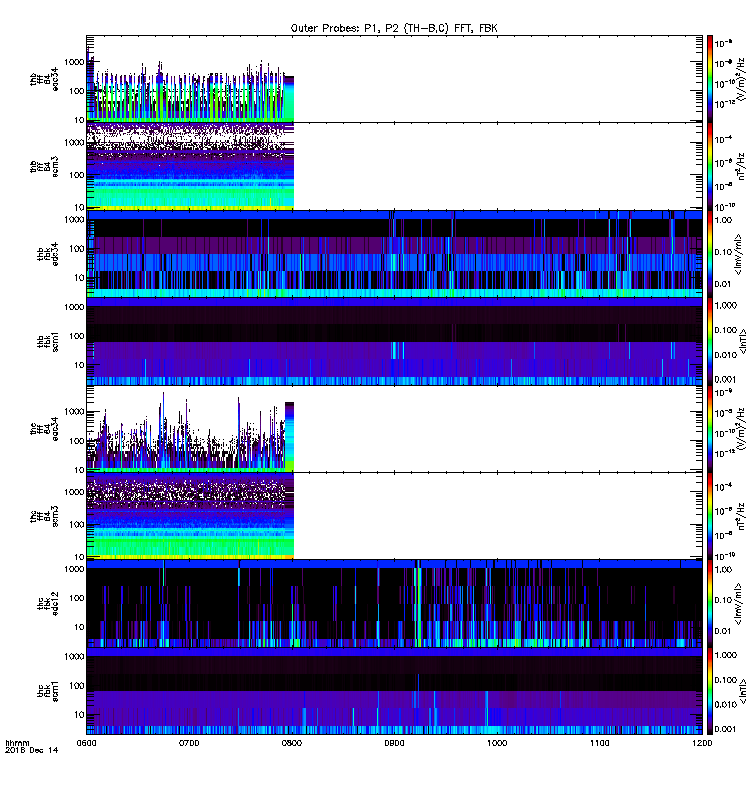The width and height of the screenshot is (750, 800).
Task: Click the 10 y-axis tick of thb fbk edc34 panel
Action: [x=79, y=278]
